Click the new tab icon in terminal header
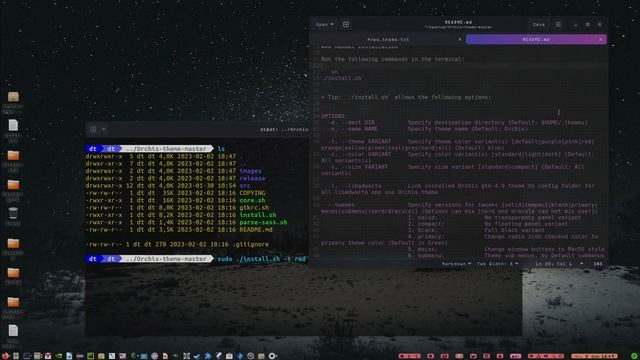Screen dimensions: 640x360 tap(93, 129)
